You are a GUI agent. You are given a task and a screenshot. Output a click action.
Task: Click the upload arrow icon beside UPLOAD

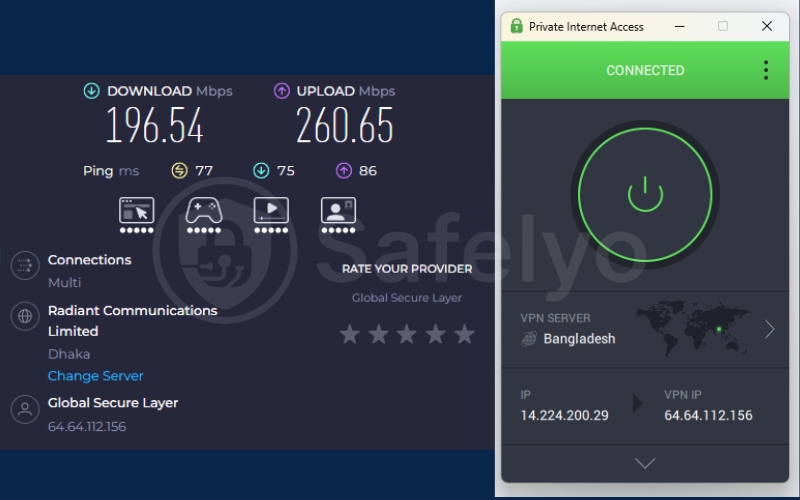click(x=282, y=91)
